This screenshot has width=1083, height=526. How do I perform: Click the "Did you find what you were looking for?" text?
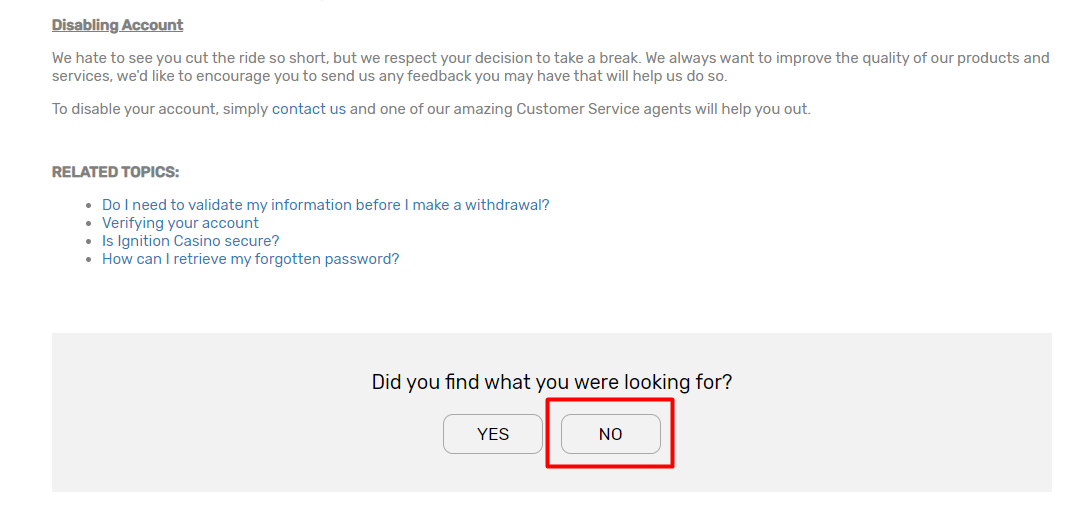click(x=551, y=382)
